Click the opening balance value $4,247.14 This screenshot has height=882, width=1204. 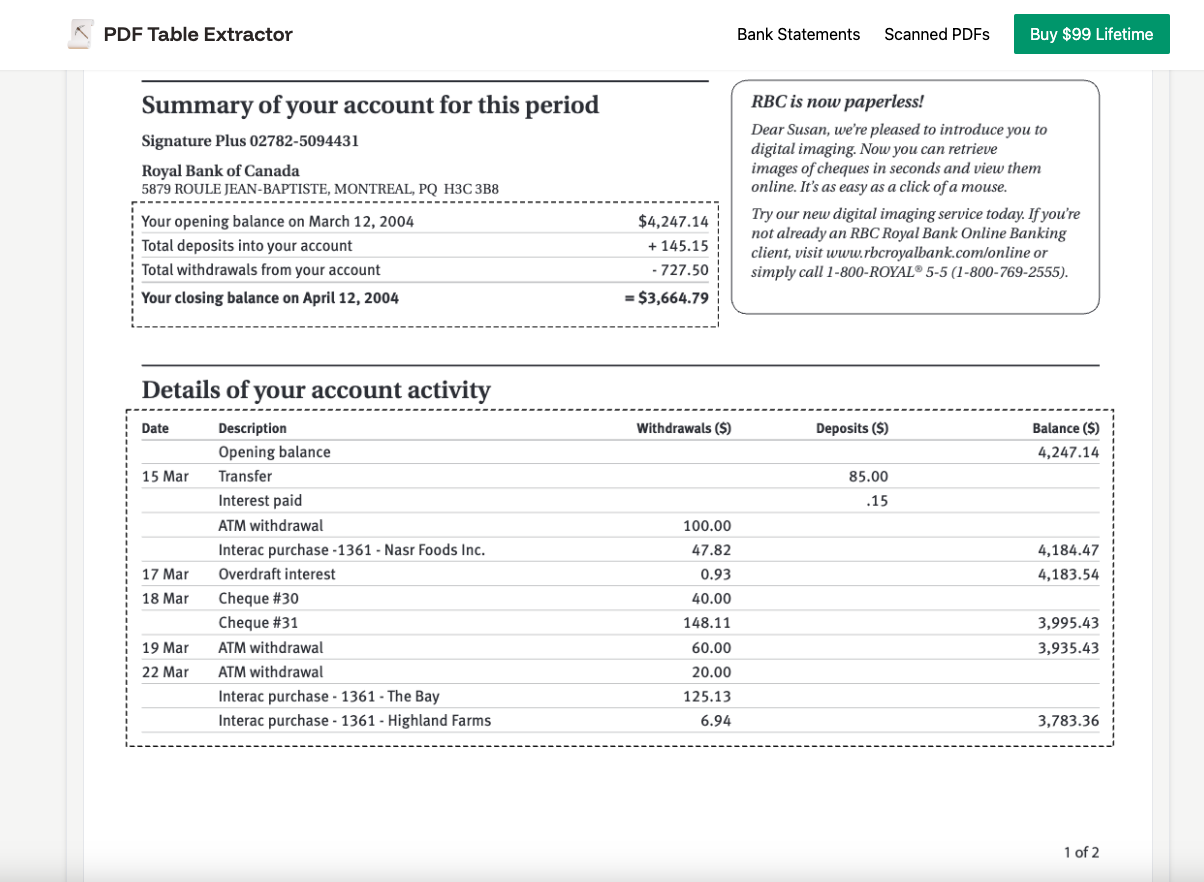[673, 221]
